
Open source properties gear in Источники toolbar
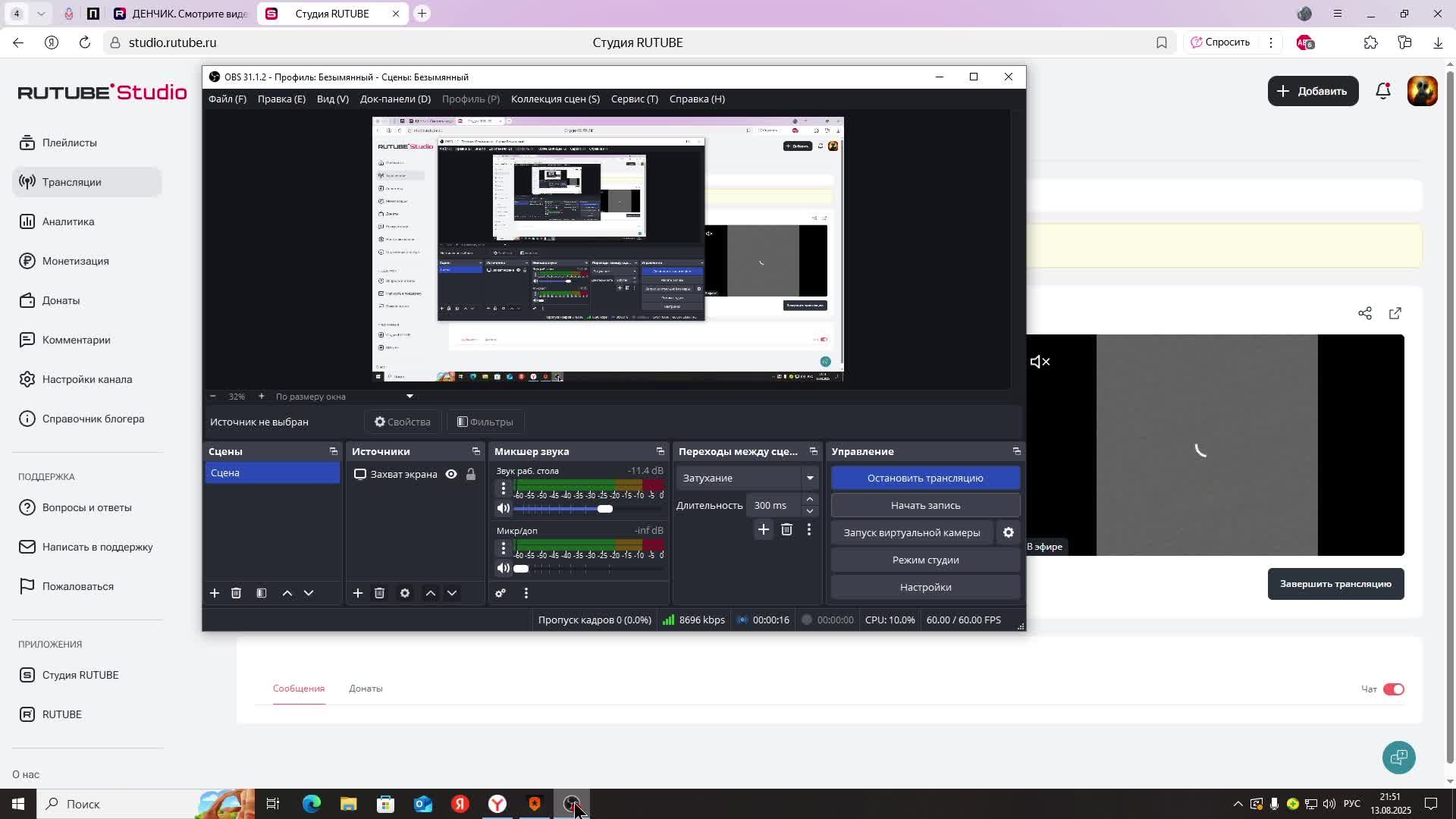(x=405, y=593)
